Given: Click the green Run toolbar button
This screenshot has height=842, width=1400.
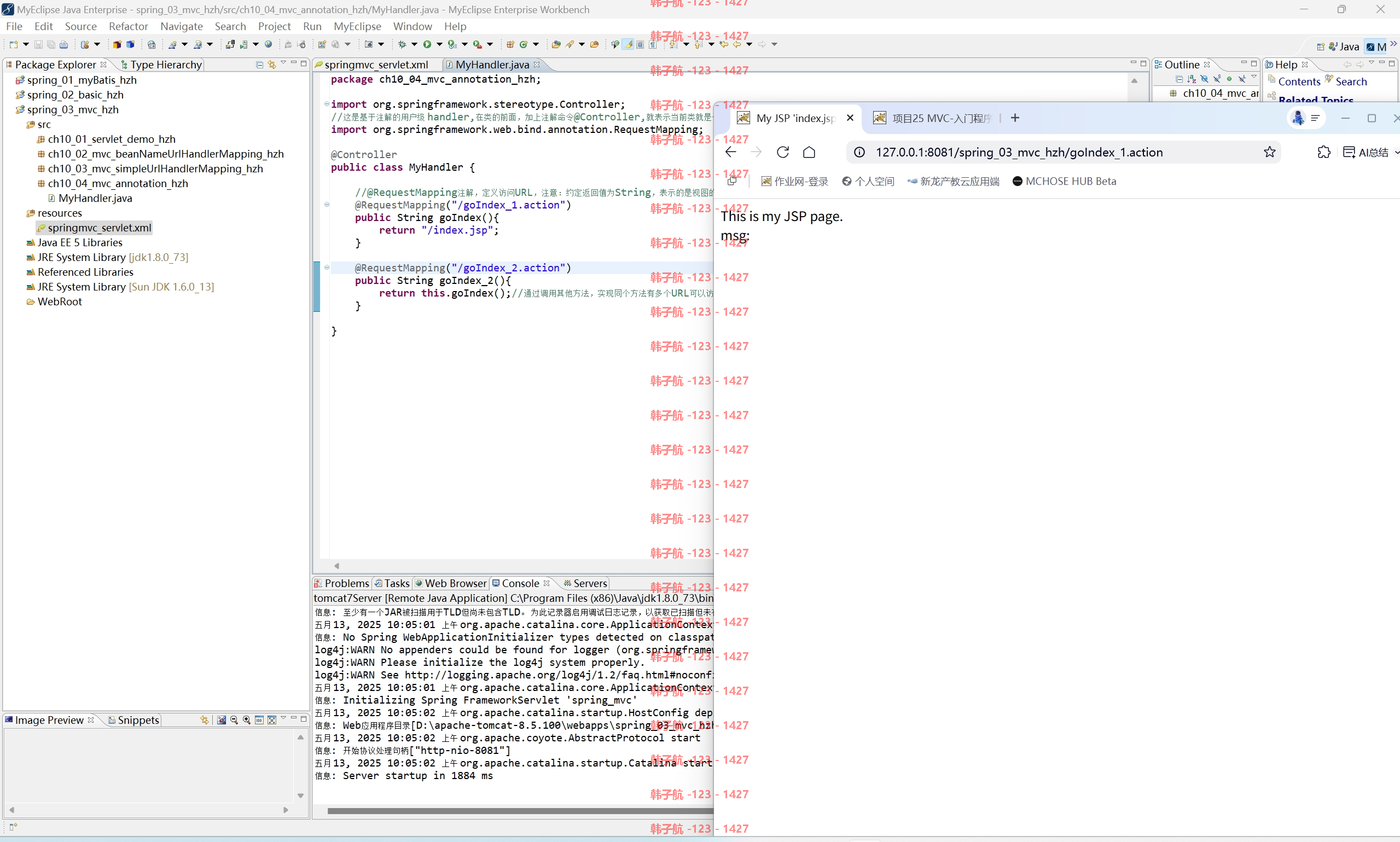Looking at the screenshot, I should tap(427, 44).
